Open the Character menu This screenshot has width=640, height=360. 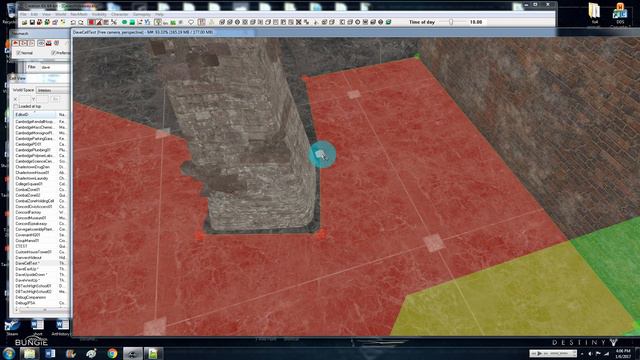[x=120, y=14]
